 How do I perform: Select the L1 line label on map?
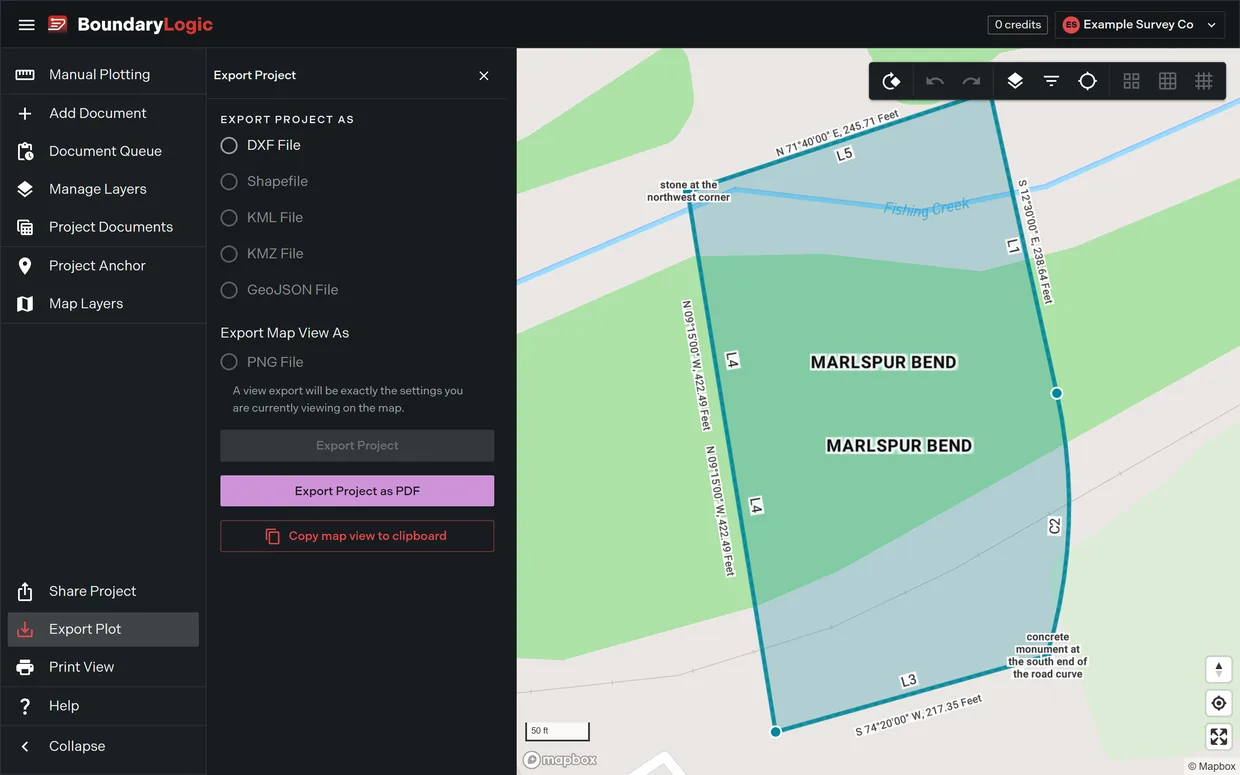point(1014,246)
